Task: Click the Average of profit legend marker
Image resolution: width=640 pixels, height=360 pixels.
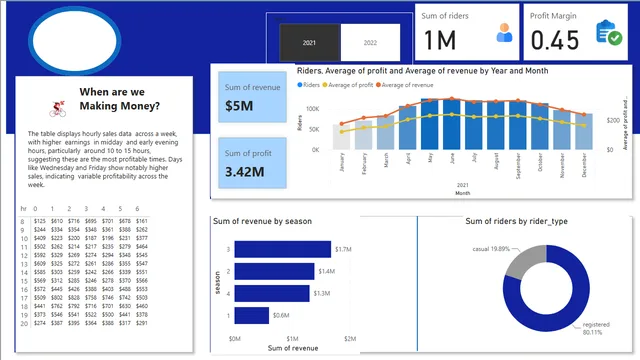Action: click(x=325, y=85)
